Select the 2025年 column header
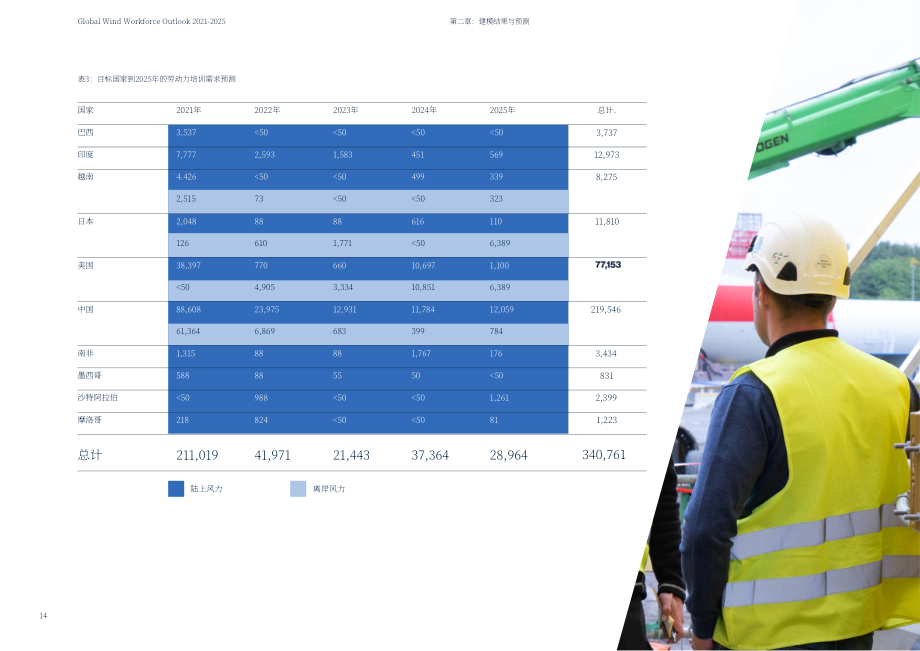Viewport: 920px width, 651px height. (x=502, y=110)
